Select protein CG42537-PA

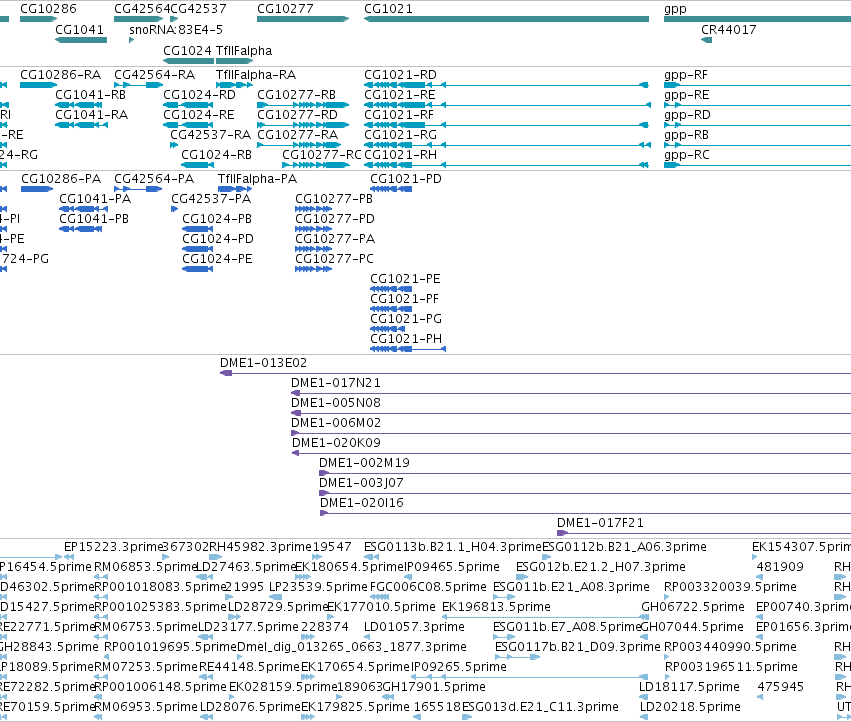coord(211,199)
